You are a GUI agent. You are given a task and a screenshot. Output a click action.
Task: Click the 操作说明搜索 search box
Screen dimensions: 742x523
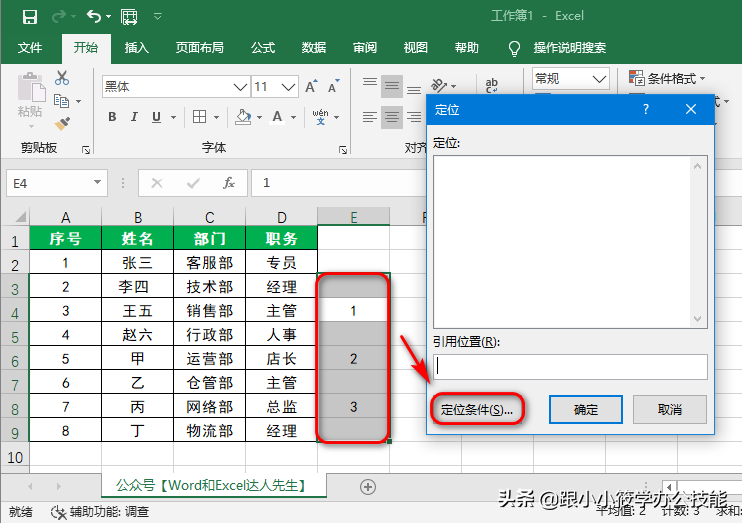(569, 48)
